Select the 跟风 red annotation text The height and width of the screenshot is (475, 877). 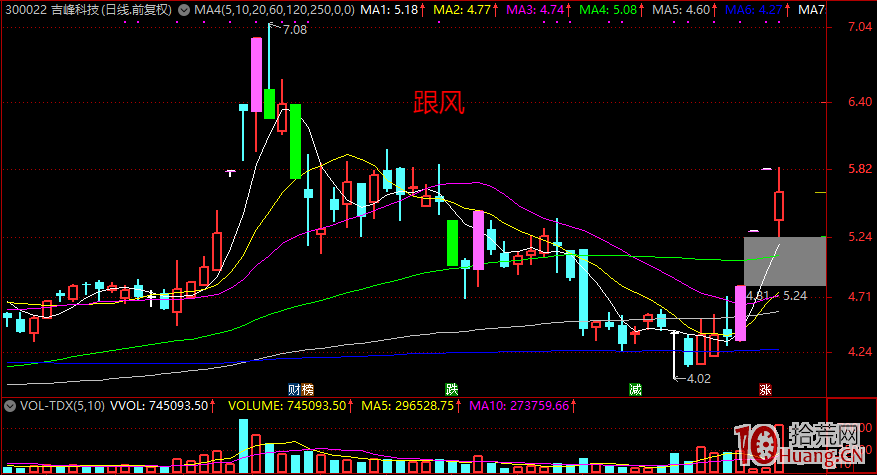tap(439, 103)
